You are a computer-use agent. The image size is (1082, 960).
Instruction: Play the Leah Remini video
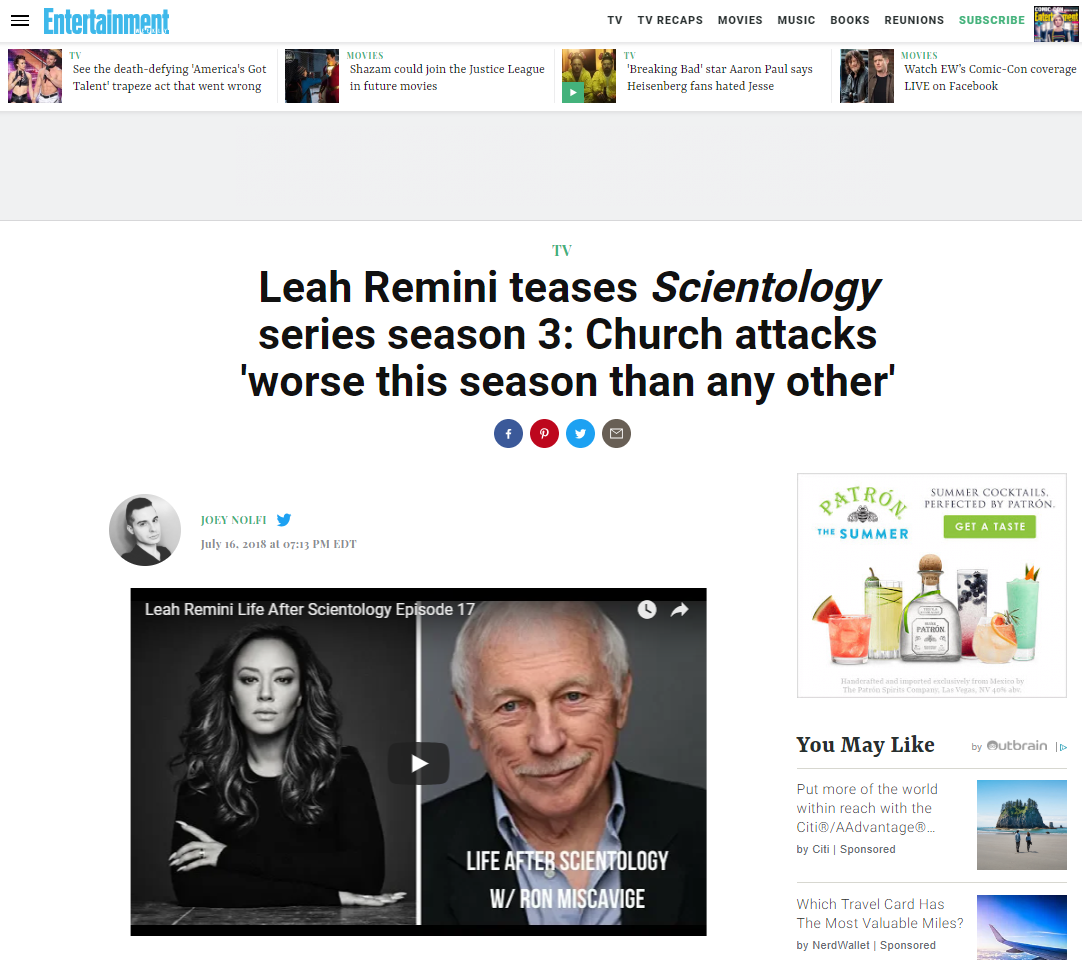pyautogui.click(x=418, y=763)
